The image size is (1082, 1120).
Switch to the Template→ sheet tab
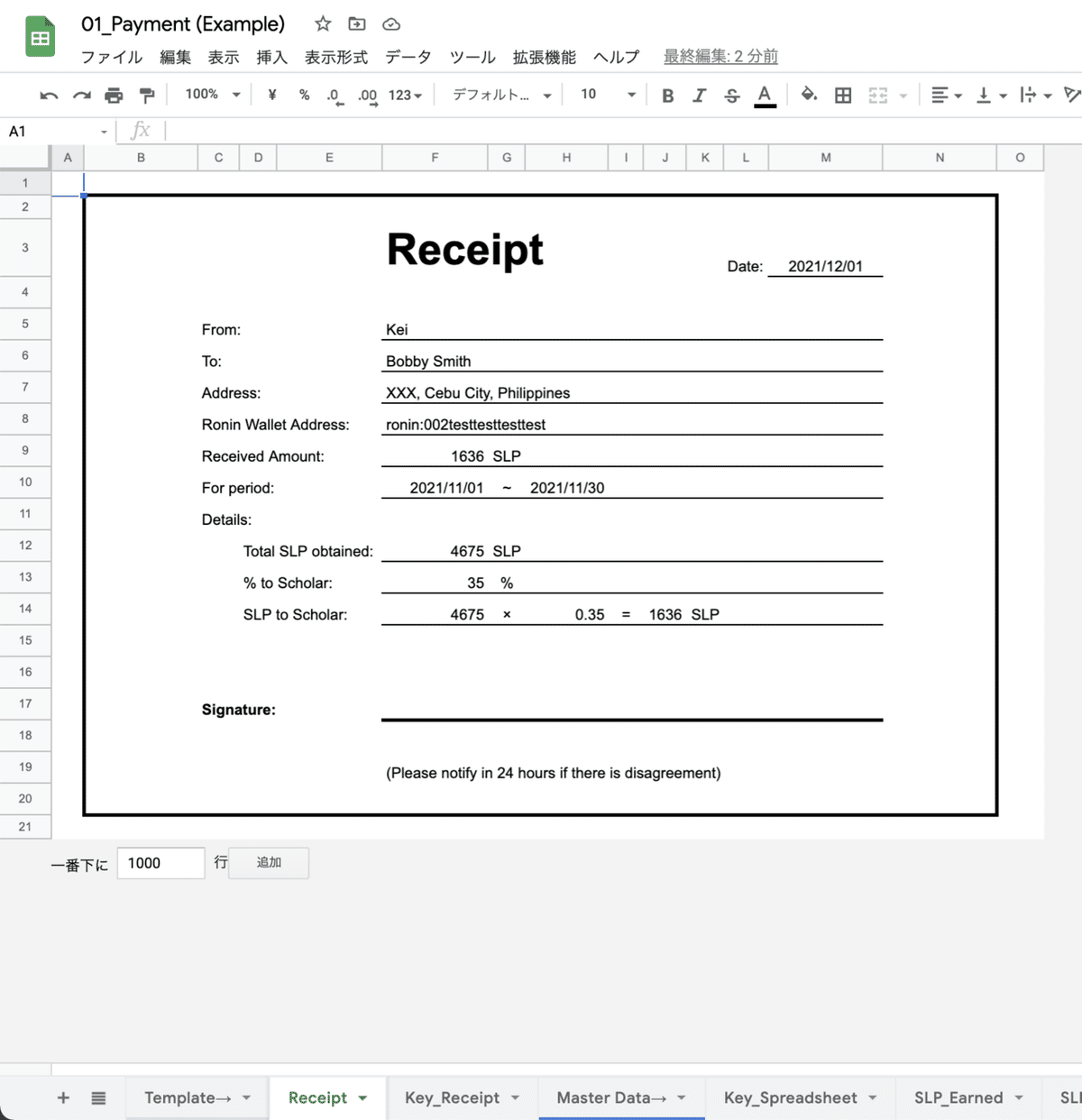point(188,1097)
